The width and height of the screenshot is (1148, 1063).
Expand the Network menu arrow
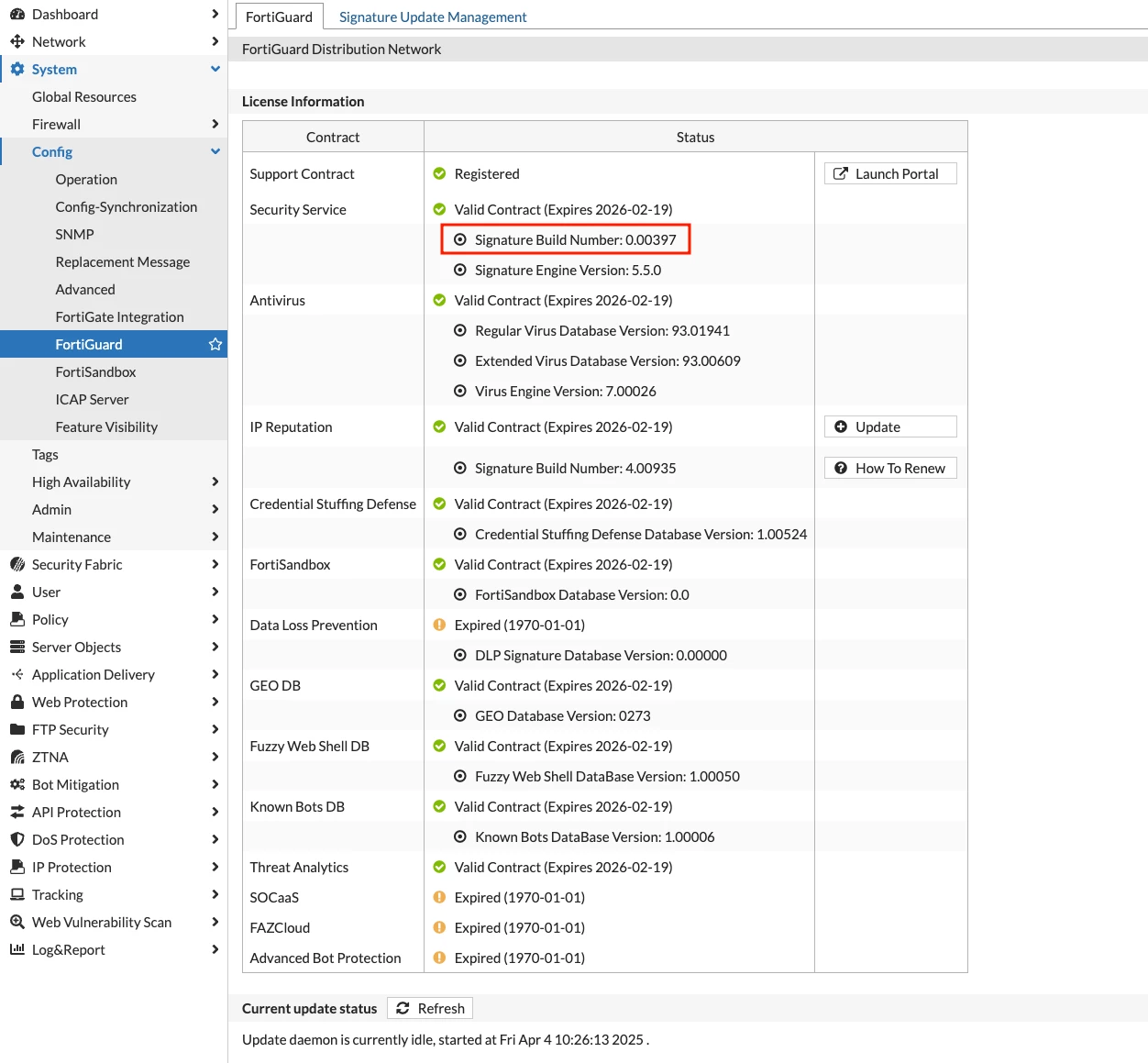click(x=215, y=41)
